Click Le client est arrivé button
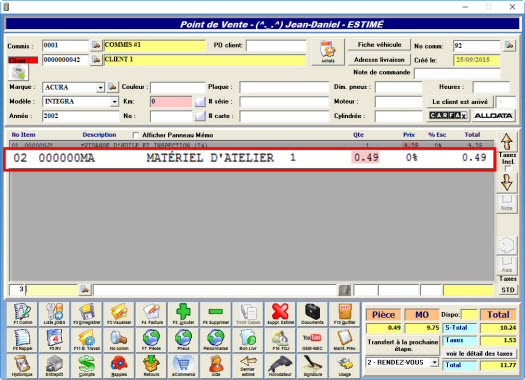The height and width of the screenshot is (380, 525). pos(460,102)
